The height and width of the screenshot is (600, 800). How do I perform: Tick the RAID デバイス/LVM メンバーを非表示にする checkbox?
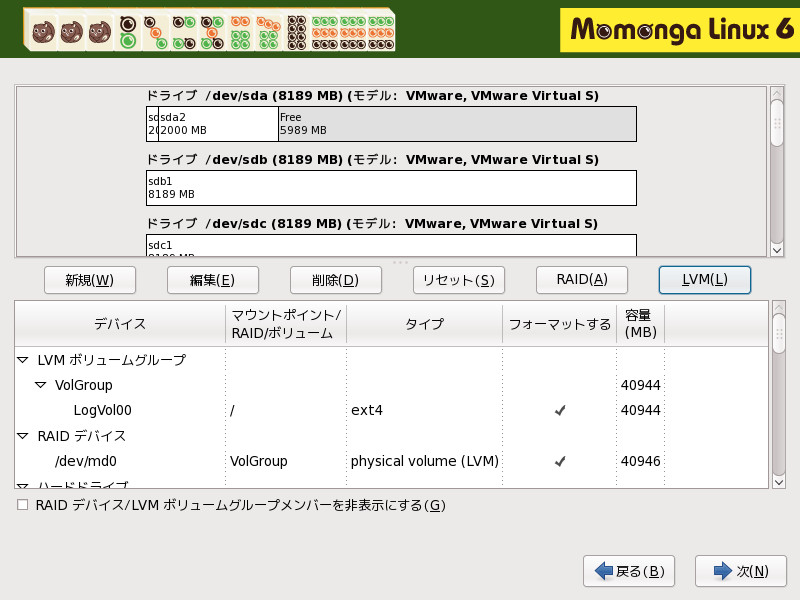pos(22,505)
